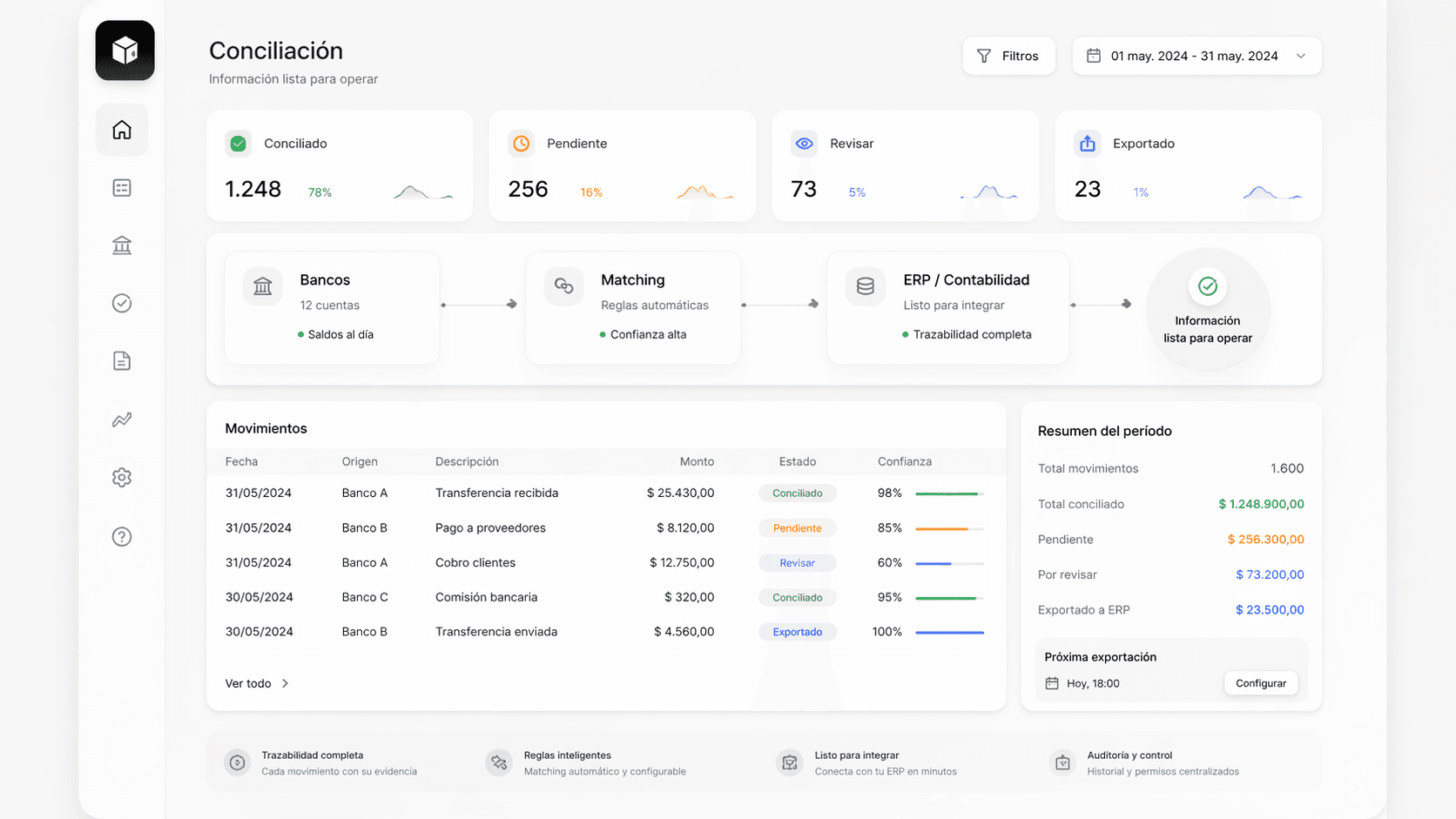Open the checkmark circle sidebar icon
This screenshot has width=1456, height=819.
122,303
